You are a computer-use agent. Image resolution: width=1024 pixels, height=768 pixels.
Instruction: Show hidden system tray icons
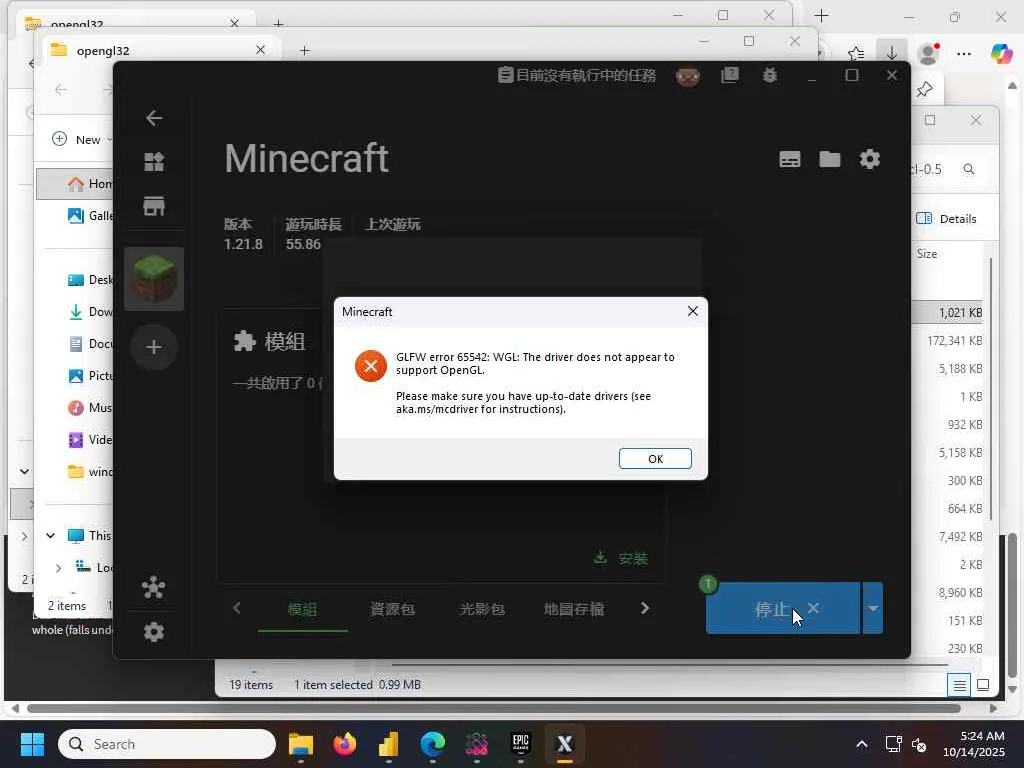point(861,744)
